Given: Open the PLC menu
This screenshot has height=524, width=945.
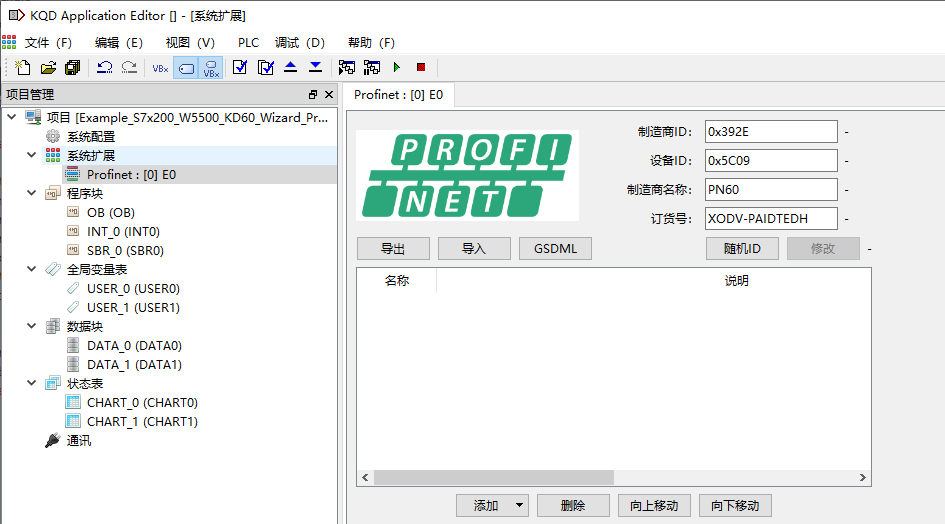Looking at the screenshot, I should coord(248,43).
